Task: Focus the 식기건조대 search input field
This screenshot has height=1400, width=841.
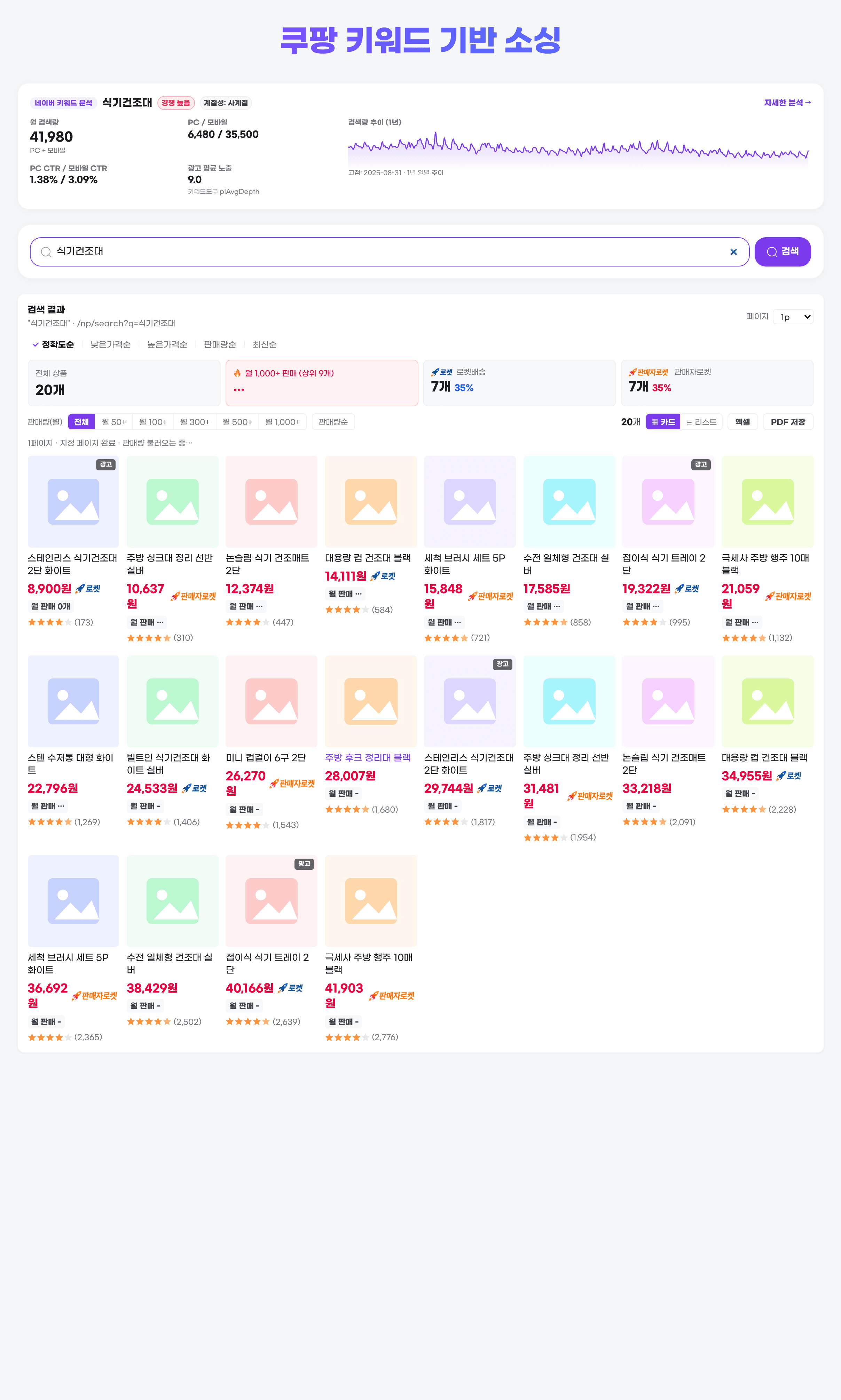Action: 389,252
